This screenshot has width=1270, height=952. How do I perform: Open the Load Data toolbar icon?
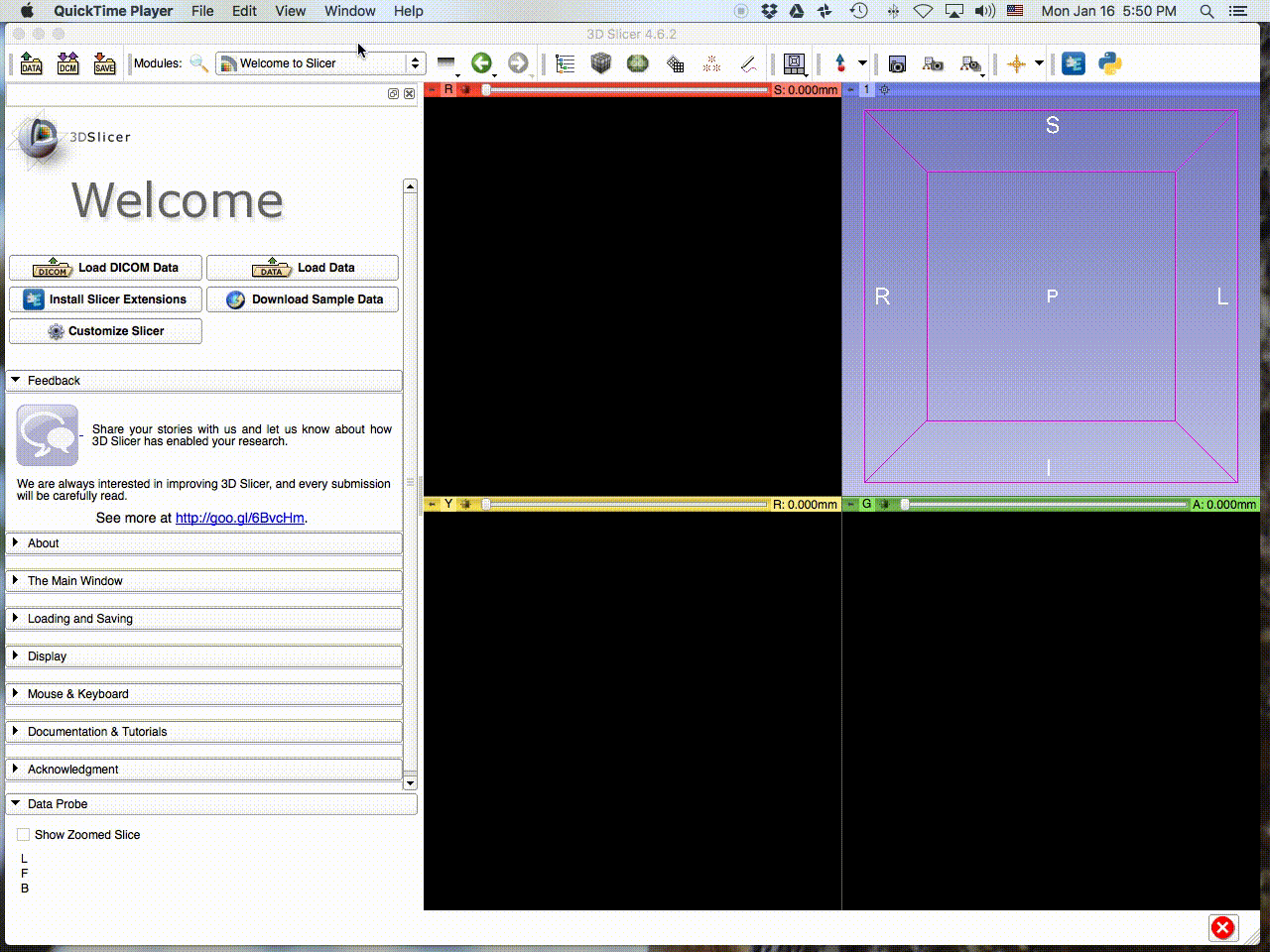[32, 63]
